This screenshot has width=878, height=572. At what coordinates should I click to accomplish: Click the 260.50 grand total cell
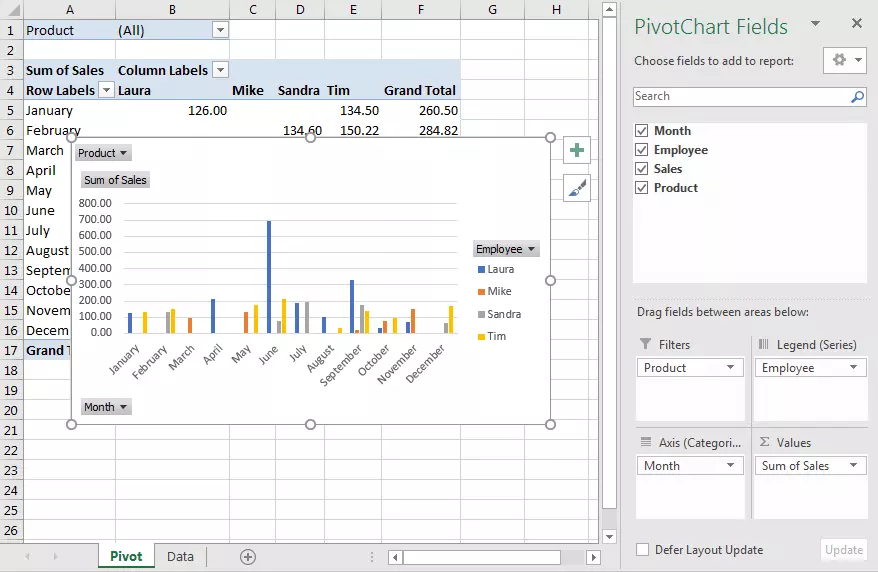(x=421, y=110)
